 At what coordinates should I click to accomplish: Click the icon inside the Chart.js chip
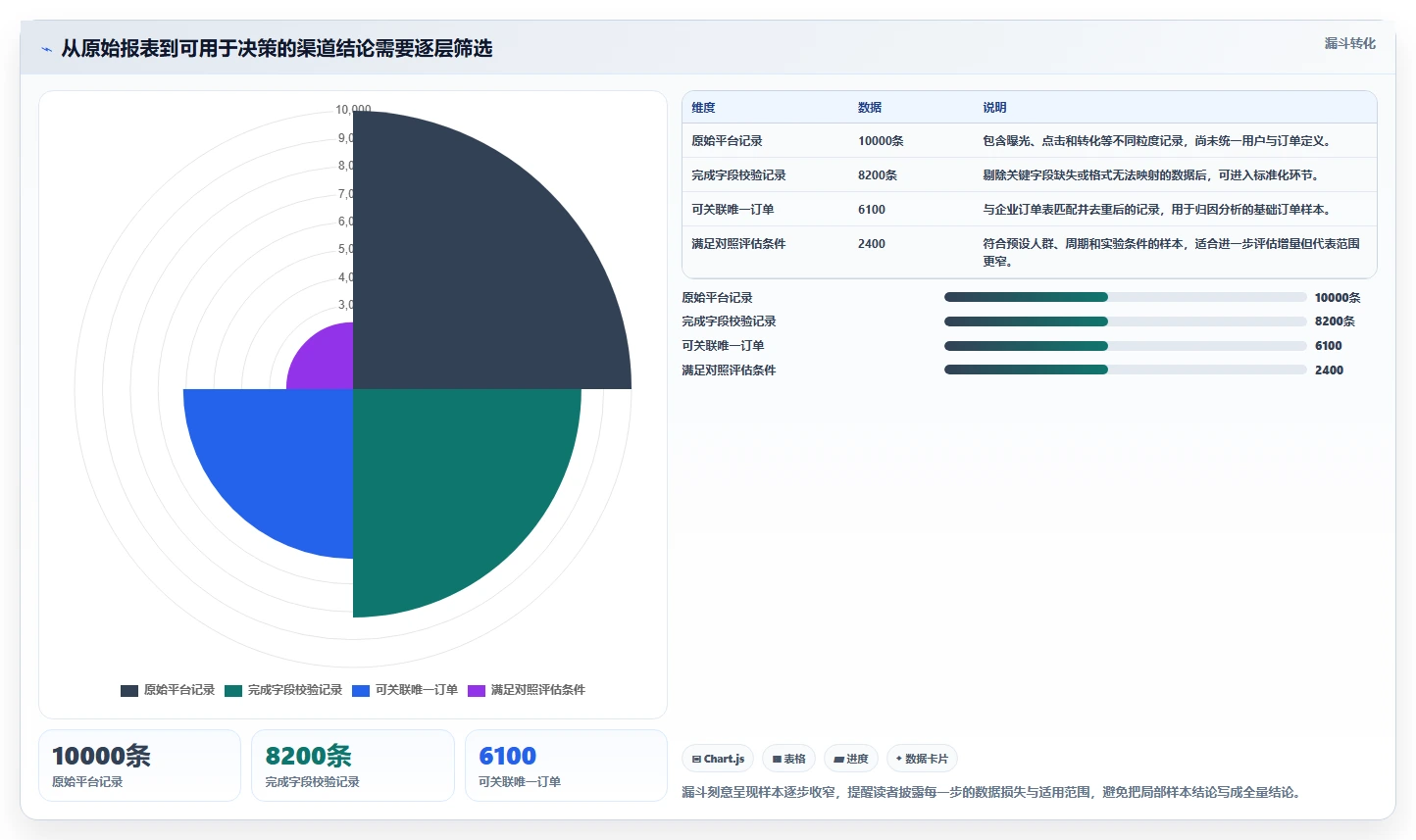[x=696, y=760]
